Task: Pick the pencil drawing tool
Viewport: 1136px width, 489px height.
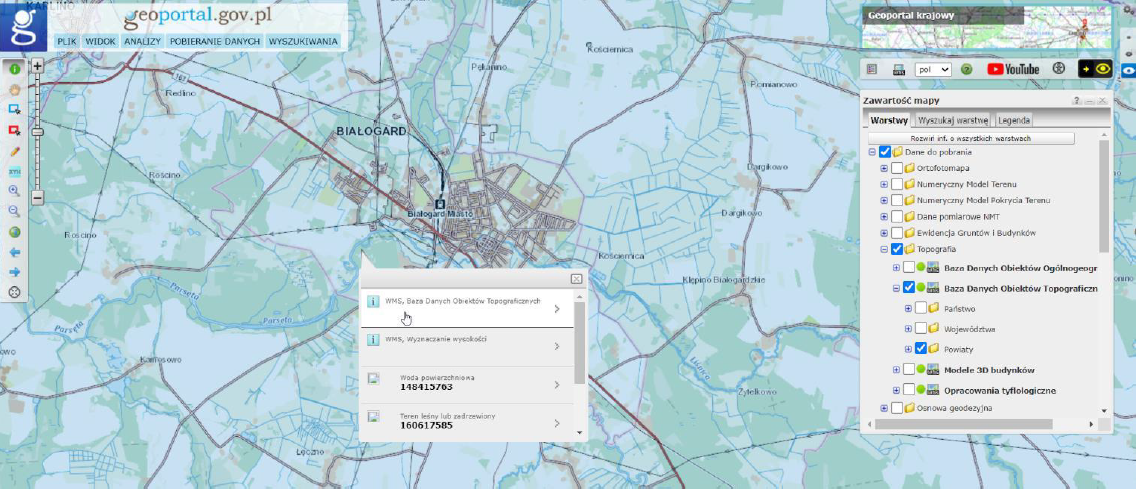Action: coord(15,151)
